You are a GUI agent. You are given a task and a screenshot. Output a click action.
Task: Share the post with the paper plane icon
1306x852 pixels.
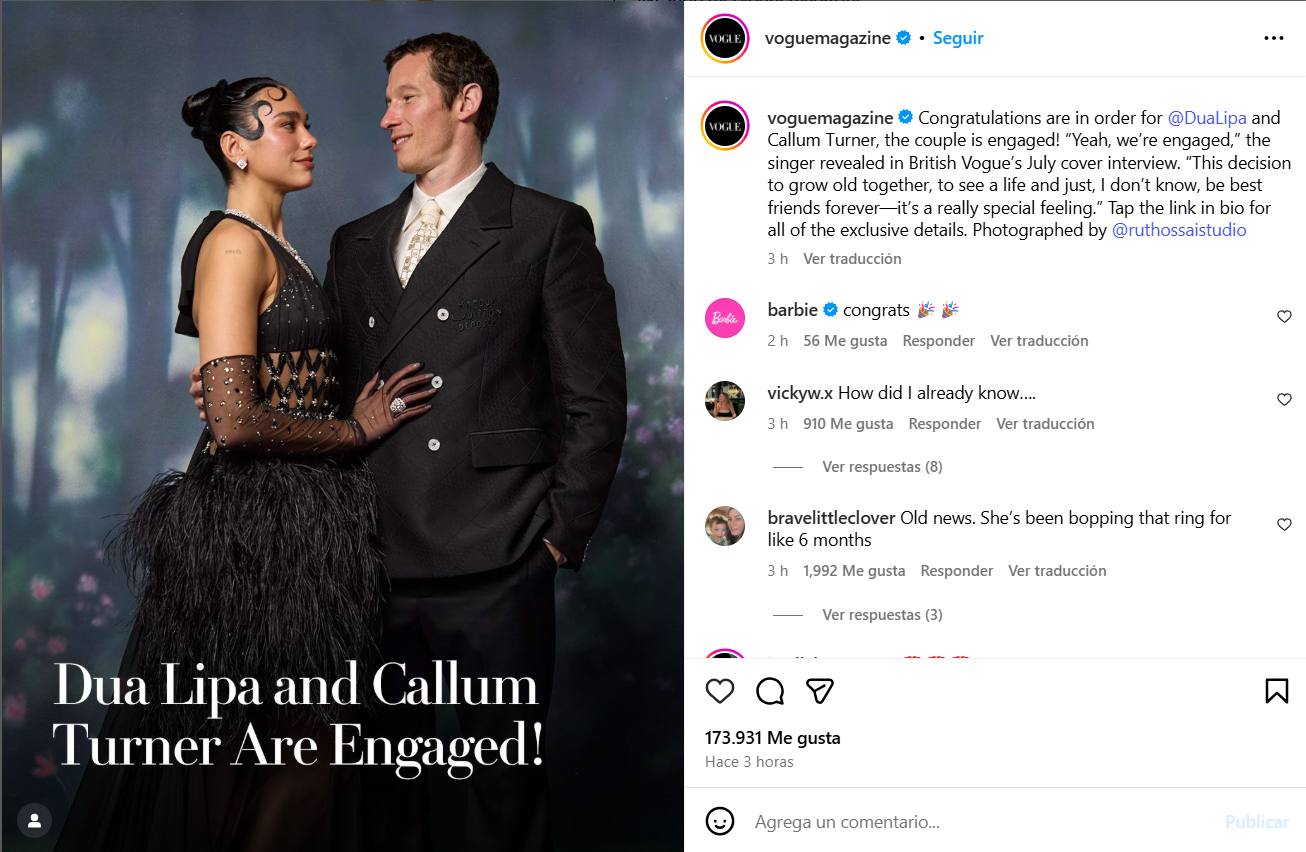click(820, 691)
